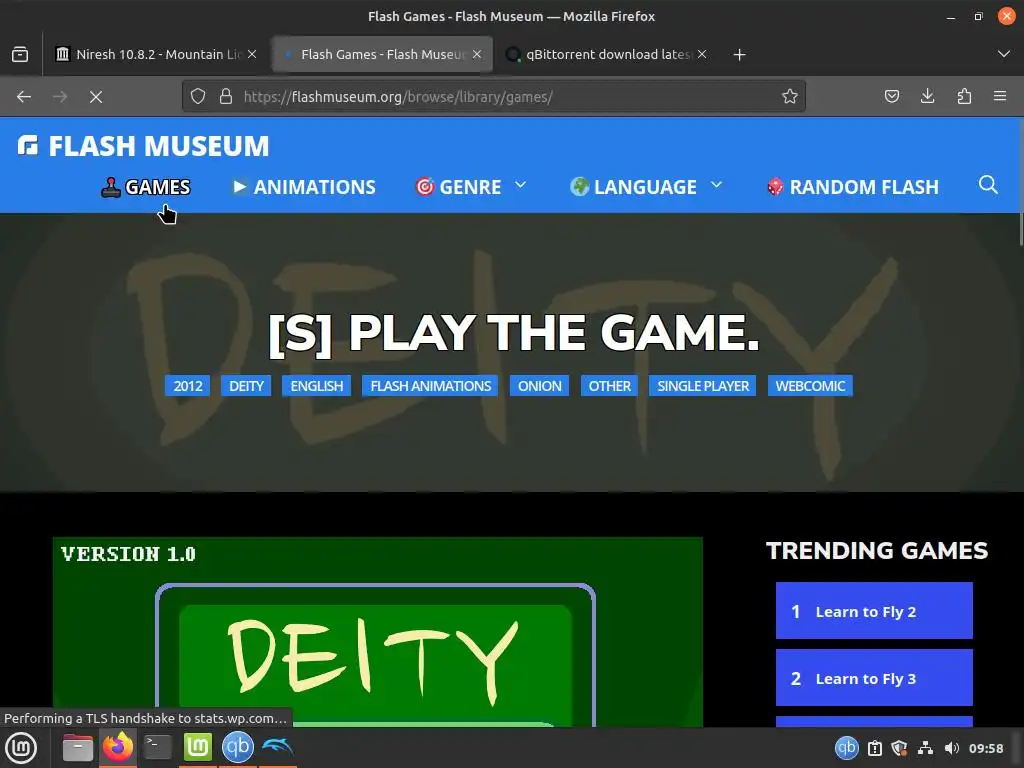Switch to the Niresh 10.8.2 tab
This screenshot has height=768, width=1024.
155,54
